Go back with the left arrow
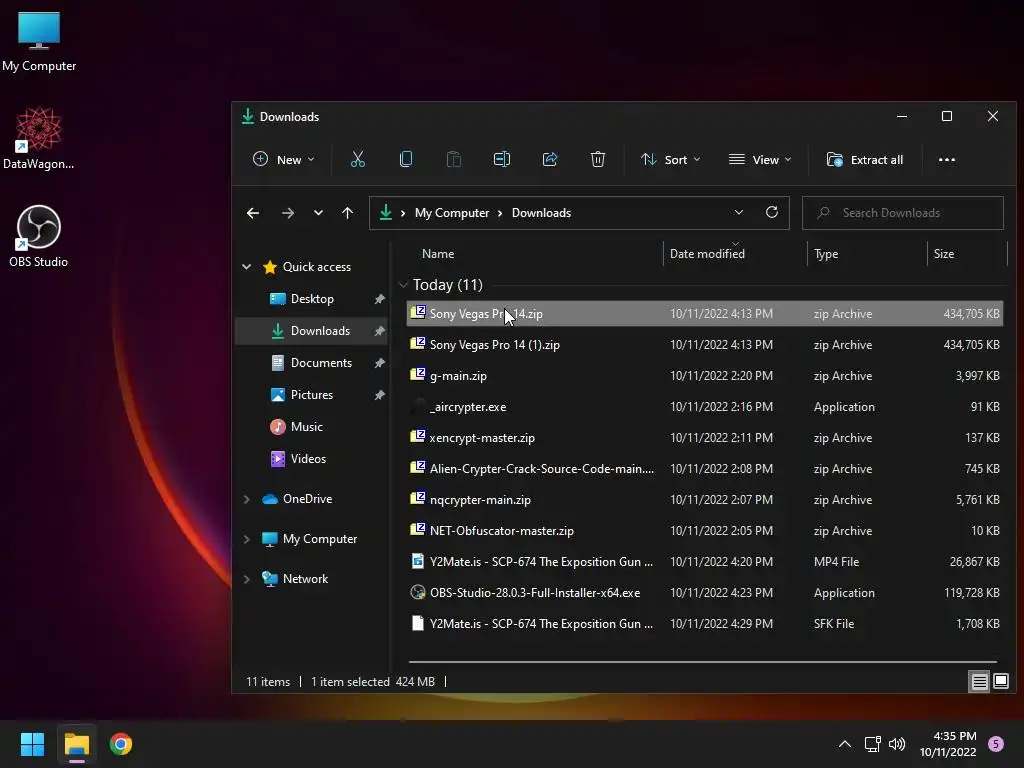The height and width of the screenshot is (768, 1024). click(x=253, y=213)
